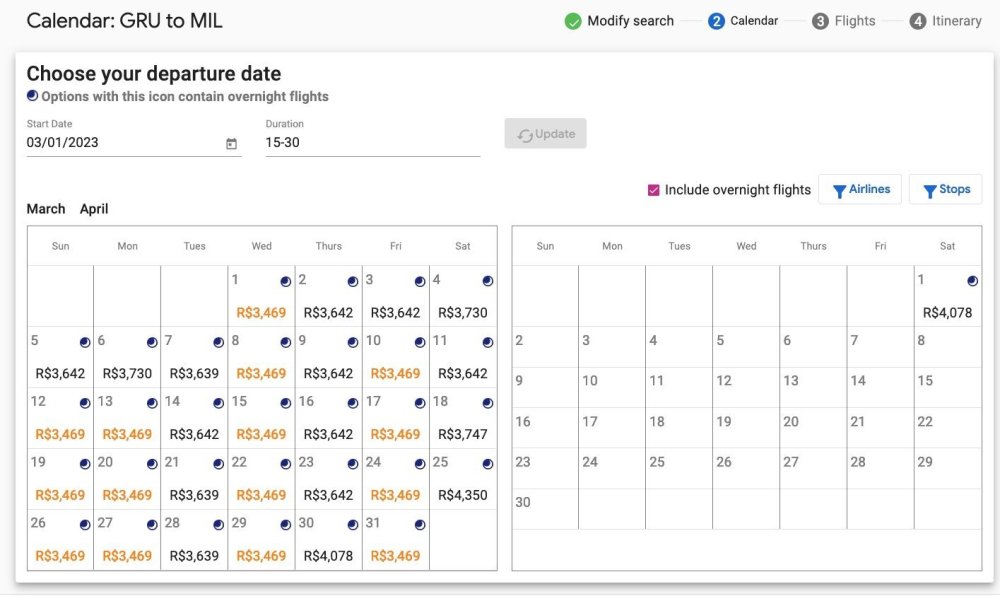Viewport: 1000px width, 596px height.
Task: Open the Airlines filter dropdown
Action: point(860,189)
